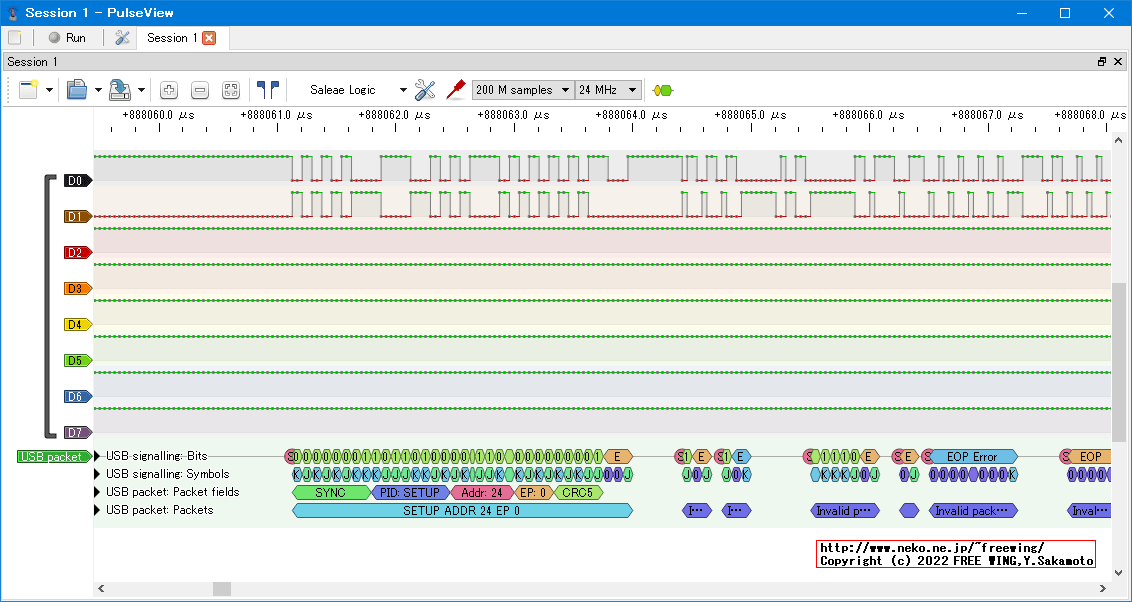The height and width of the screenshot is (602, 1132).
Task: Open the 200 M samples dropdown
Action: point(522,90)
